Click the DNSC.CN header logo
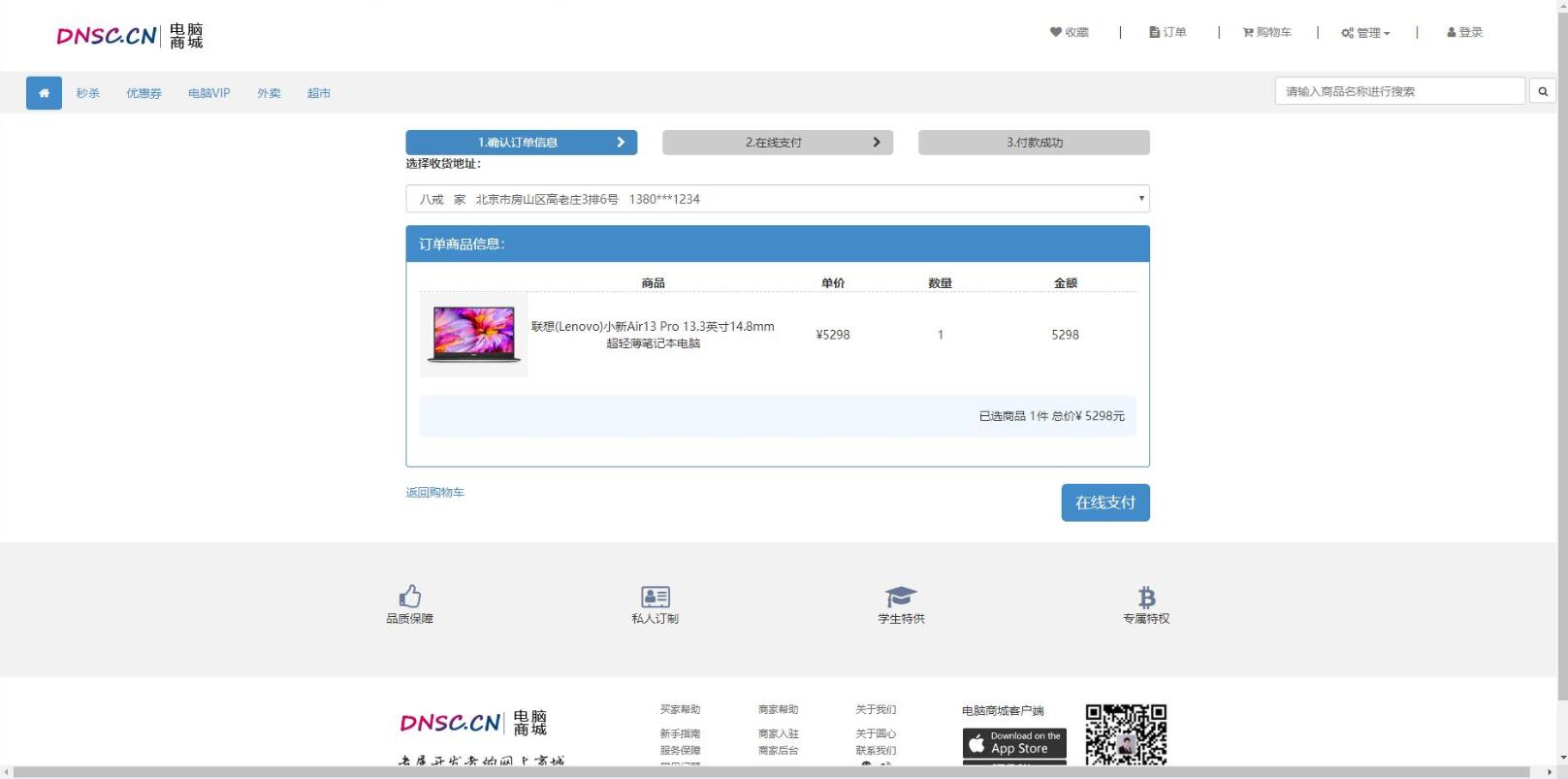The width and height of the screenshot is (1568, 779). 129,36
